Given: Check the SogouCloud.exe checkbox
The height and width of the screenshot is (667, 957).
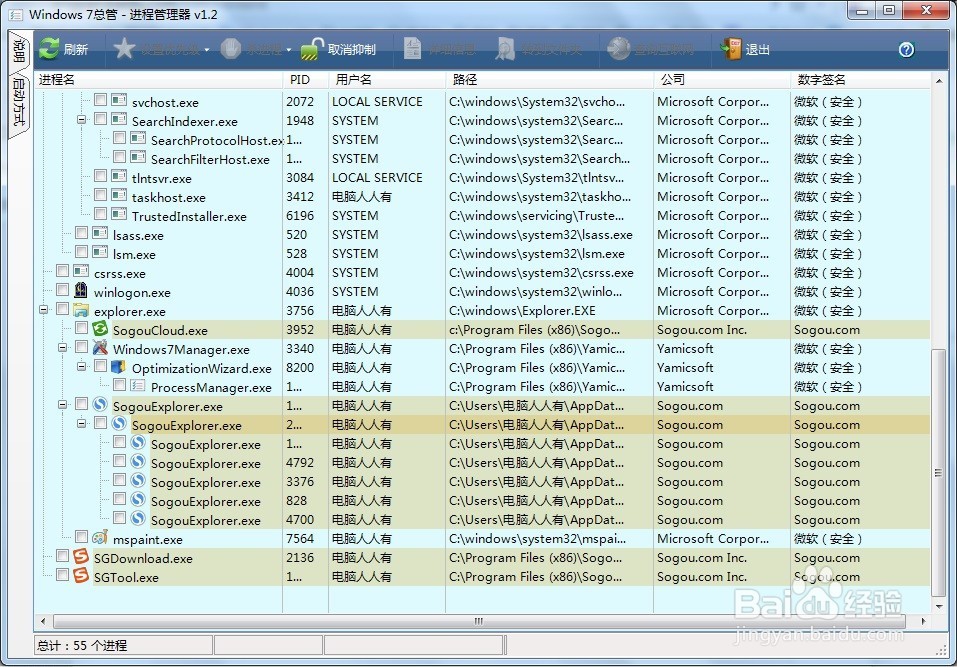Looking at the screenshot, I should coord(82,328).
